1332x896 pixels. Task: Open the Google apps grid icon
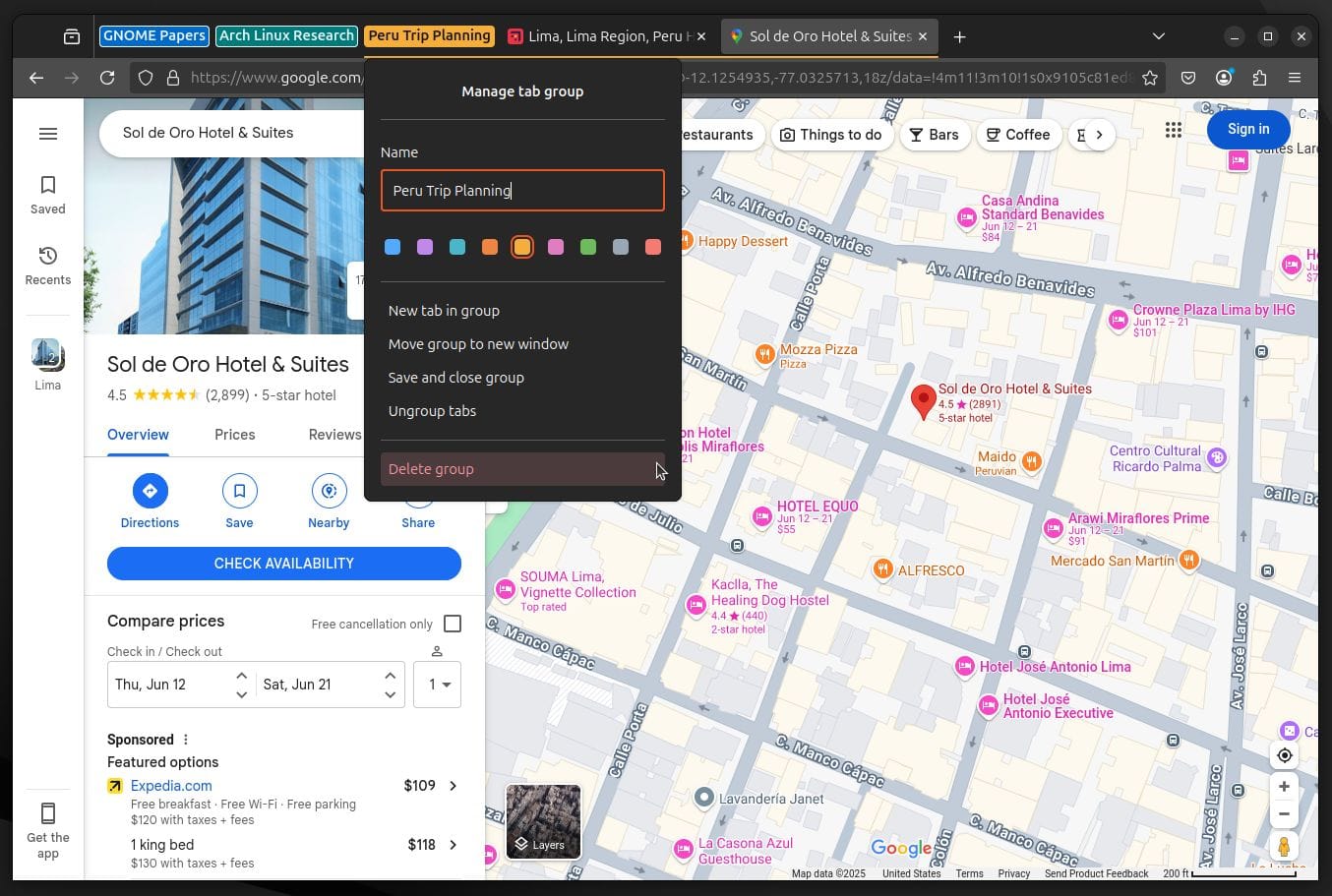pyautogui.click(x=1173, y=130)
